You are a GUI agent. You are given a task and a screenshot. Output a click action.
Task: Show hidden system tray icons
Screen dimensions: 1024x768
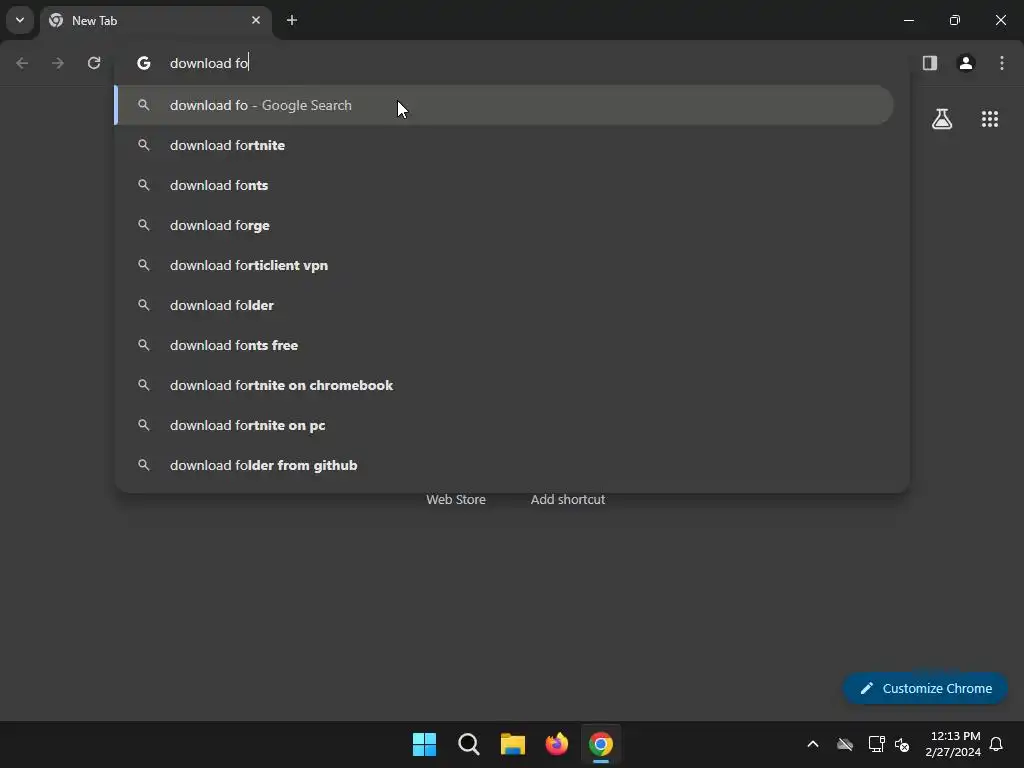[813, 744]
